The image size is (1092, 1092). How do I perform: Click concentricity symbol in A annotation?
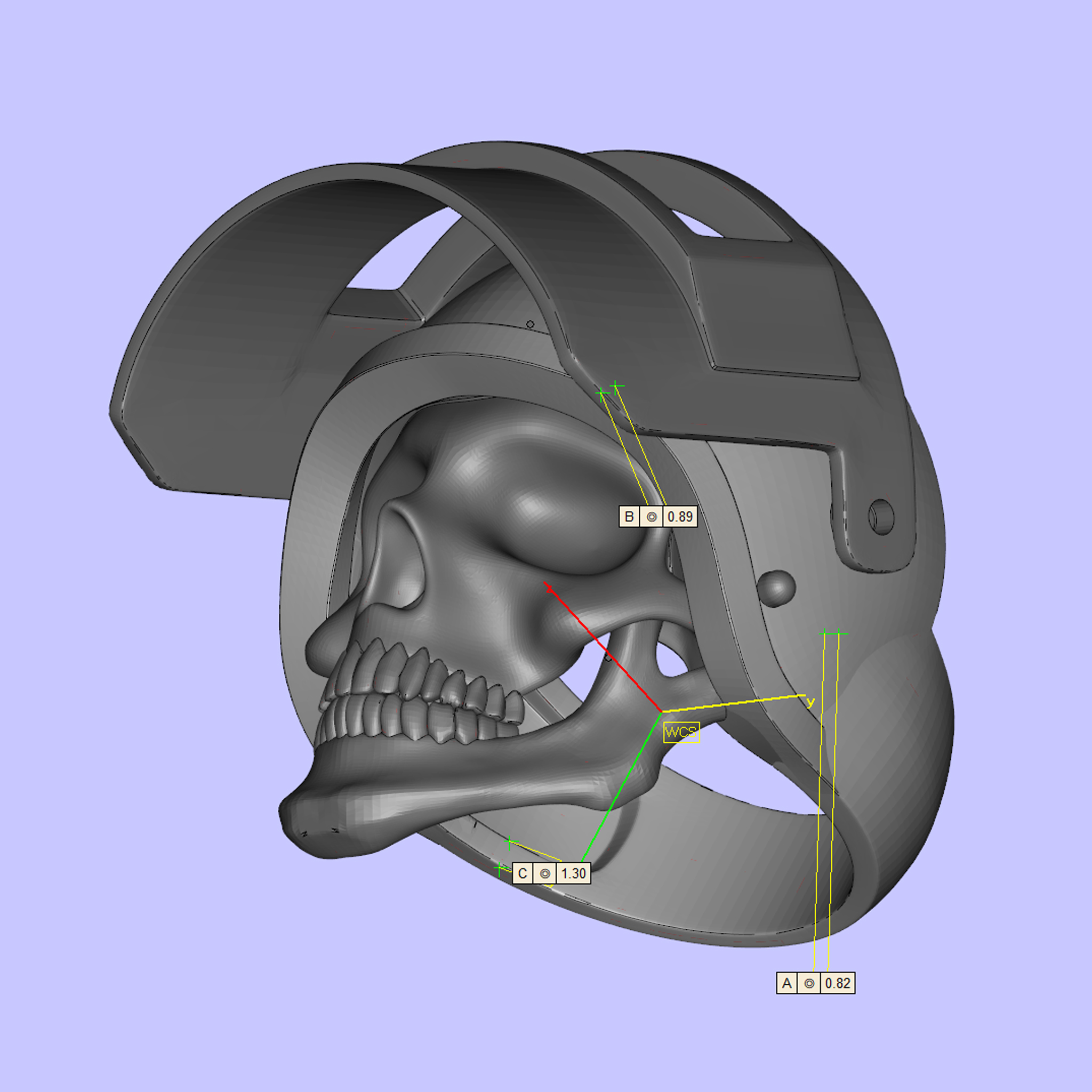809,983
